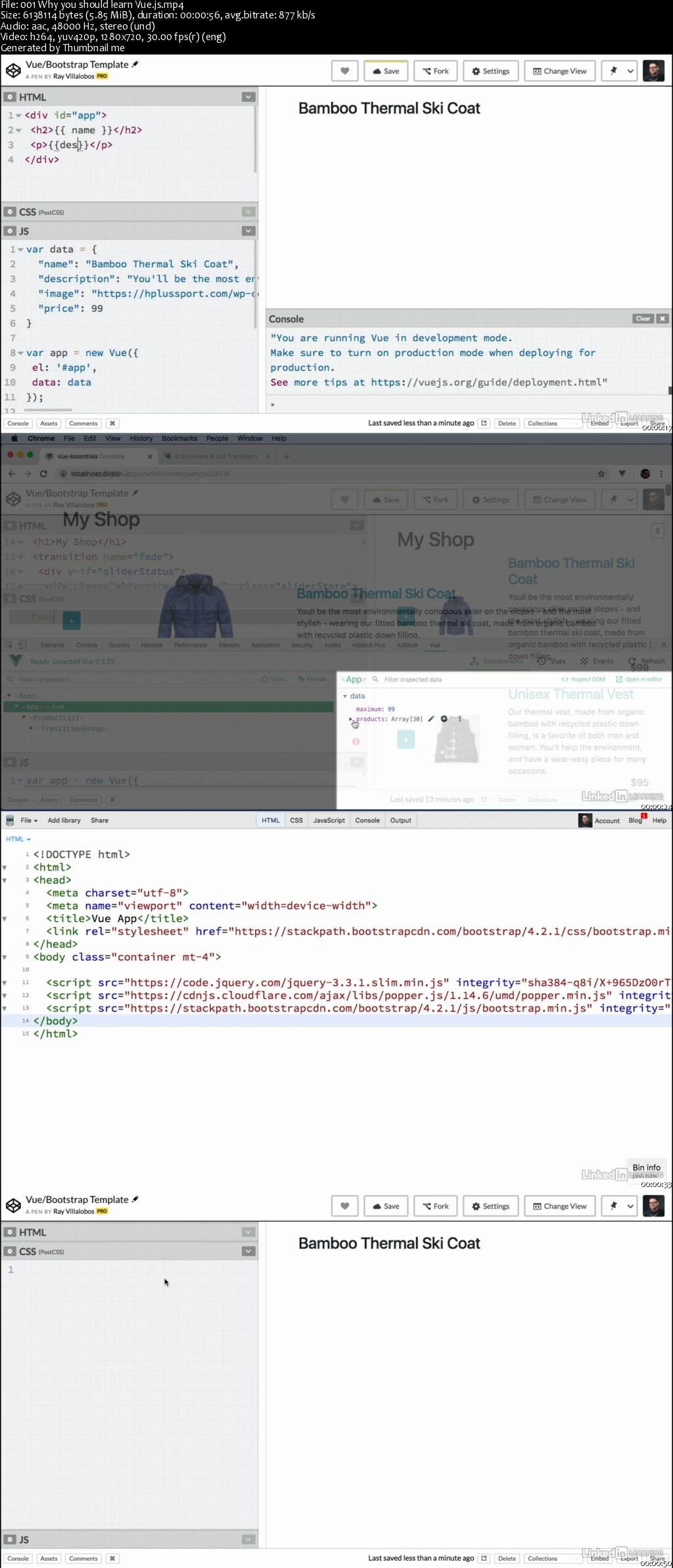
Task: Open the JS panel dropdown arrow in the top frame
Action: point(248,231)
